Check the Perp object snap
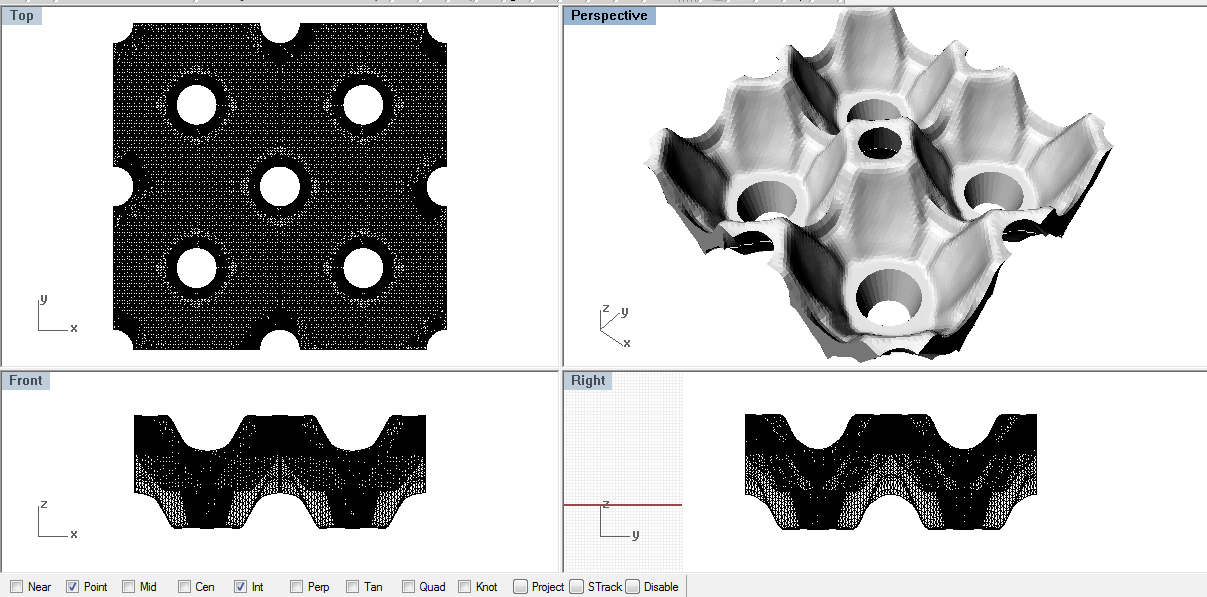This screenshot has height=597, width=1207. point(296,587)
